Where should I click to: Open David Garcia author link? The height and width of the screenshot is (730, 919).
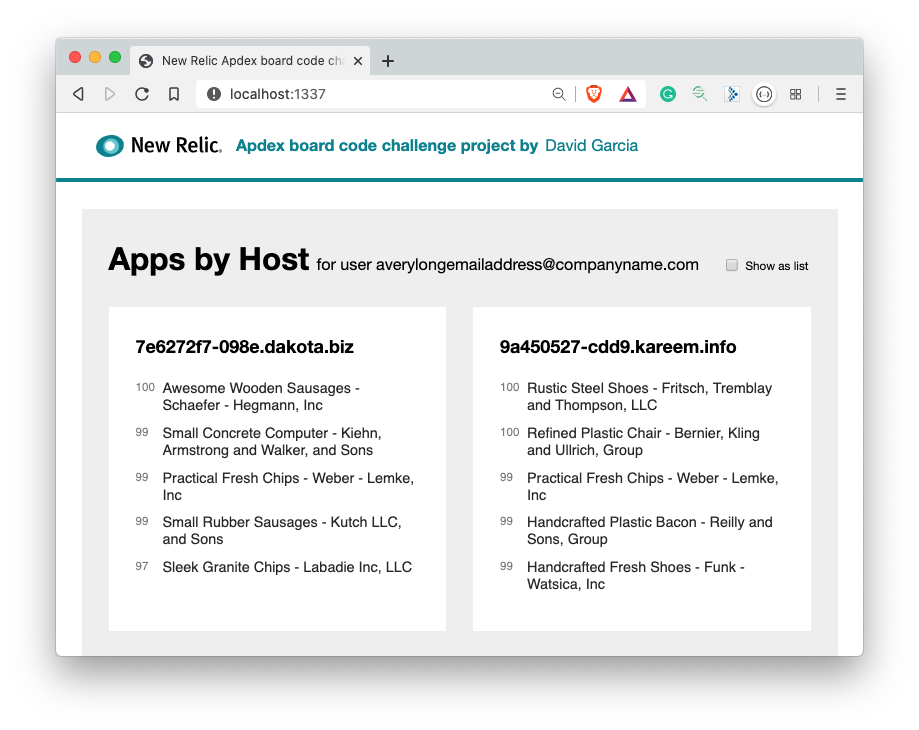[591, 145]
